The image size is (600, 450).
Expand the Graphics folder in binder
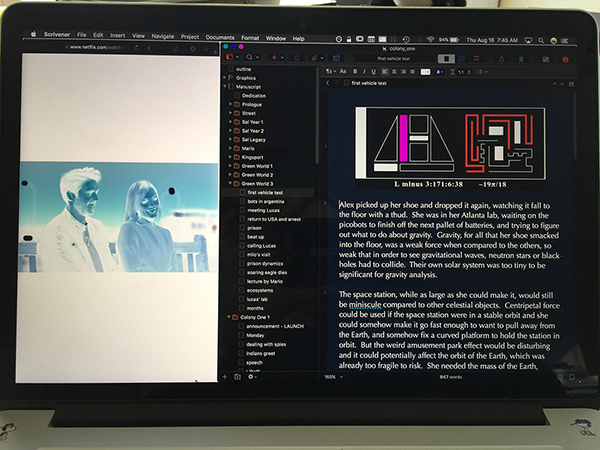coord(225,78)
